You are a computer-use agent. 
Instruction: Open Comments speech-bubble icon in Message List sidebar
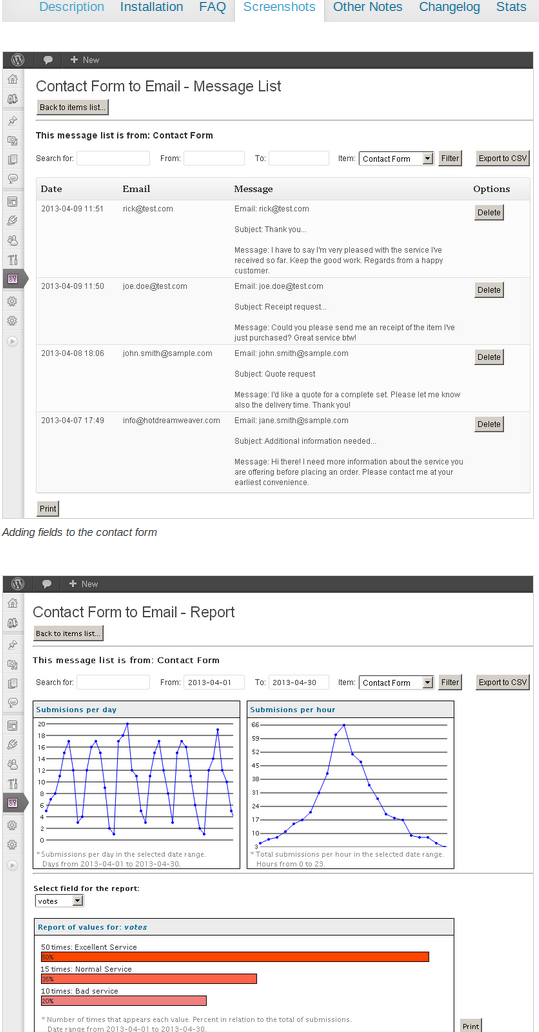(13, 178)
